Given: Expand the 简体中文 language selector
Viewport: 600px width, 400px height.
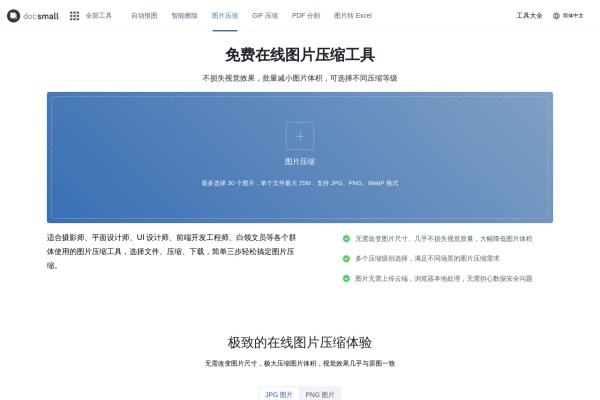Looking at the screenshot, I should pos(573,16).
